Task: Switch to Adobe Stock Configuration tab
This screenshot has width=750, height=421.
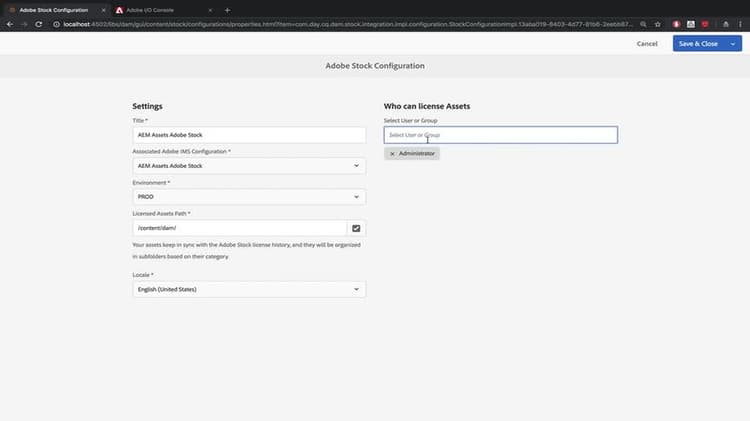Action: click(x=54, y=10)
